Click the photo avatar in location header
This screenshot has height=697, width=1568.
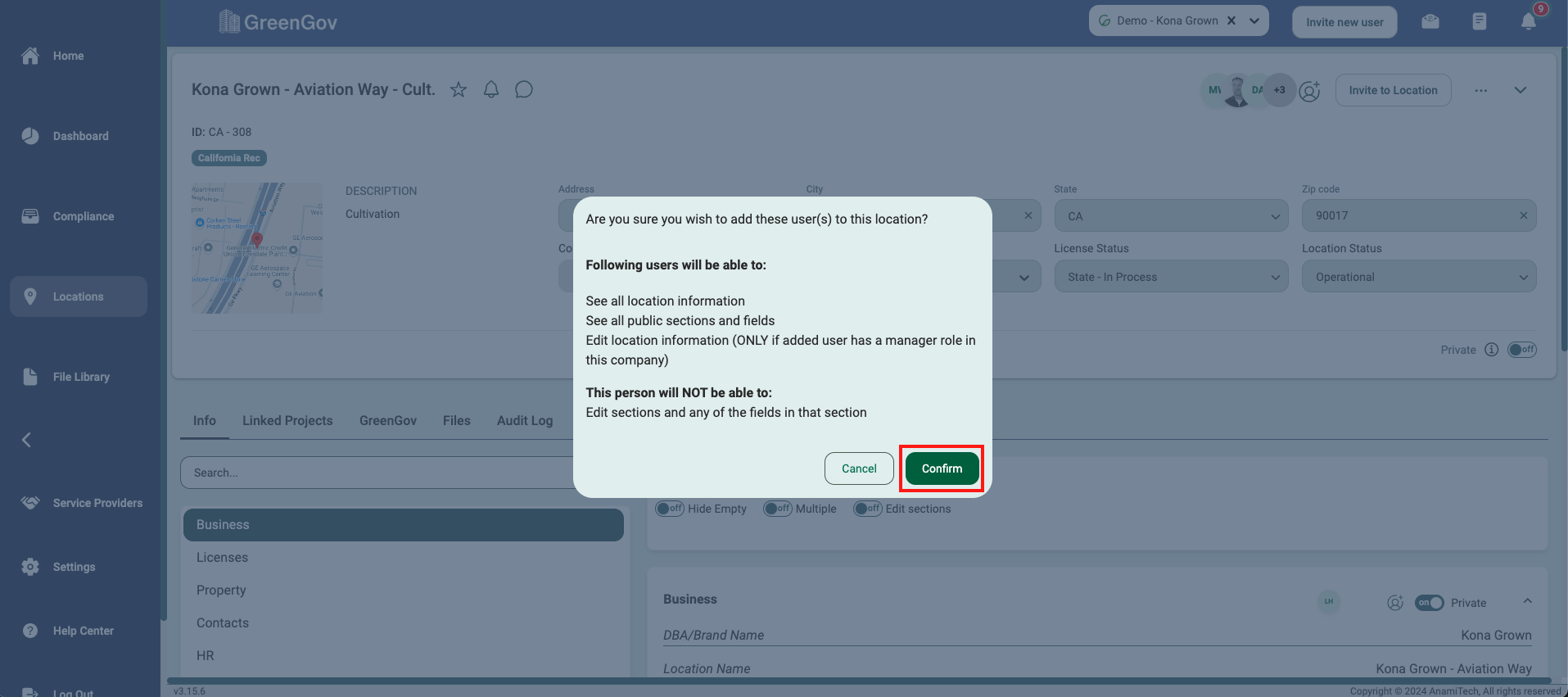(x=1236, y=90)
